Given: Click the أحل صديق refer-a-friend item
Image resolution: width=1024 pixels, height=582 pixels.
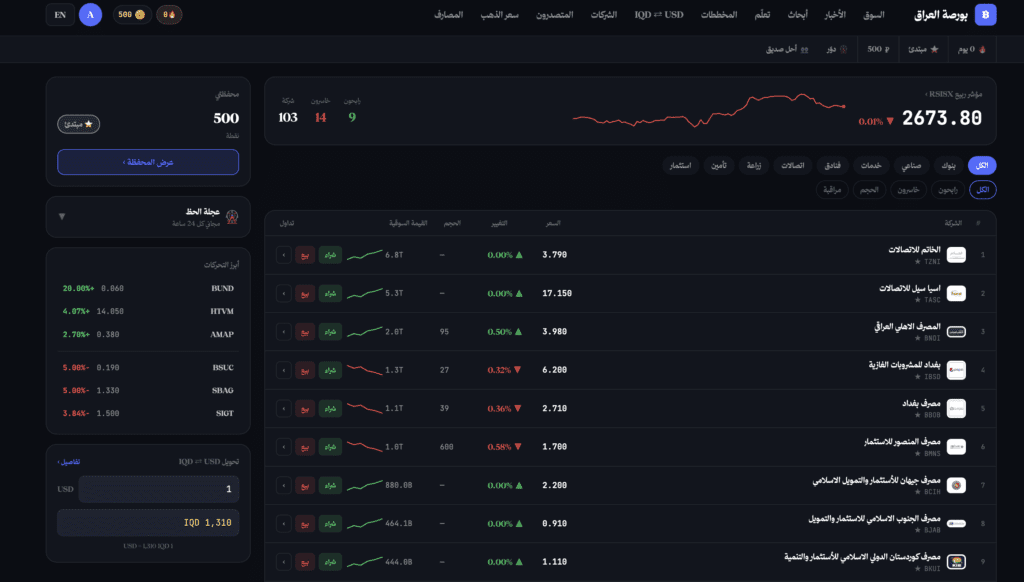Looking at the screenshot, I should pos(786,49).
